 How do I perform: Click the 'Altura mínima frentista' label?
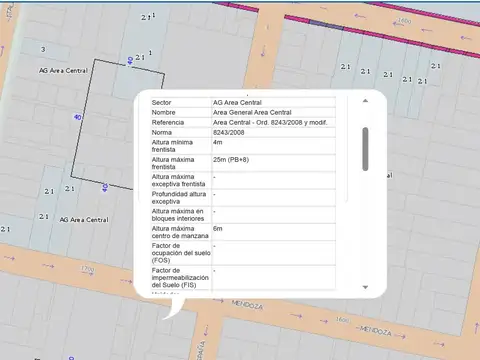172,146
